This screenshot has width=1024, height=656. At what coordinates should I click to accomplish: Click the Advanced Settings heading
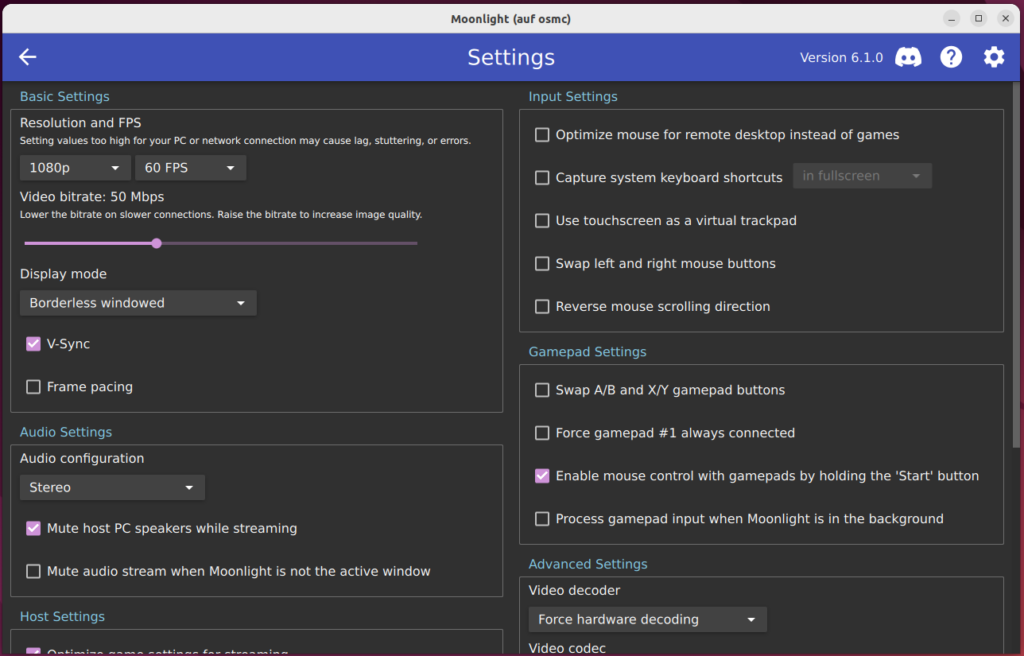click(588, 564)
